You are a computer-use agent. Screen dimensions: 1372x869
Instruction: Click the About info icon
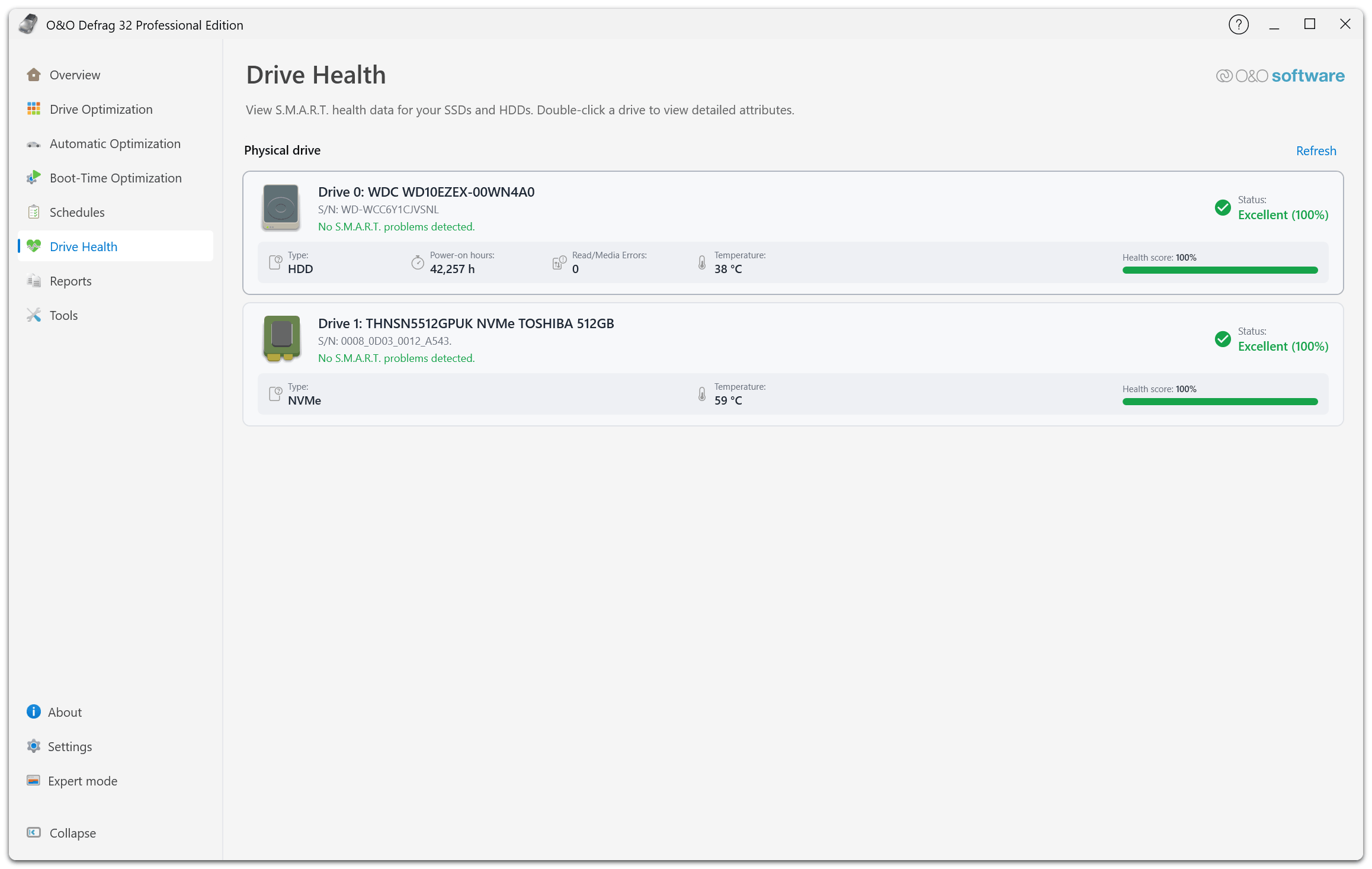[x=34, y=712]
